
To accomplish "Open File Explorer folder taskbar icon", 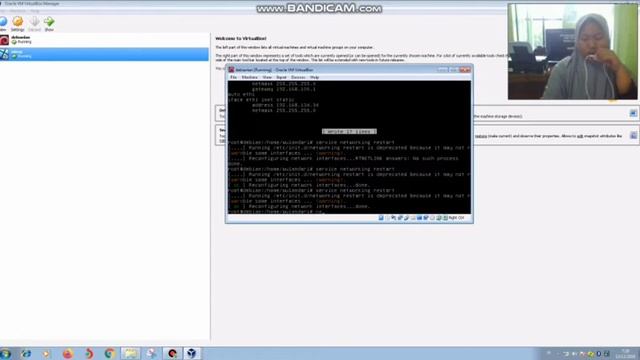I will click(x=130, y=353).
